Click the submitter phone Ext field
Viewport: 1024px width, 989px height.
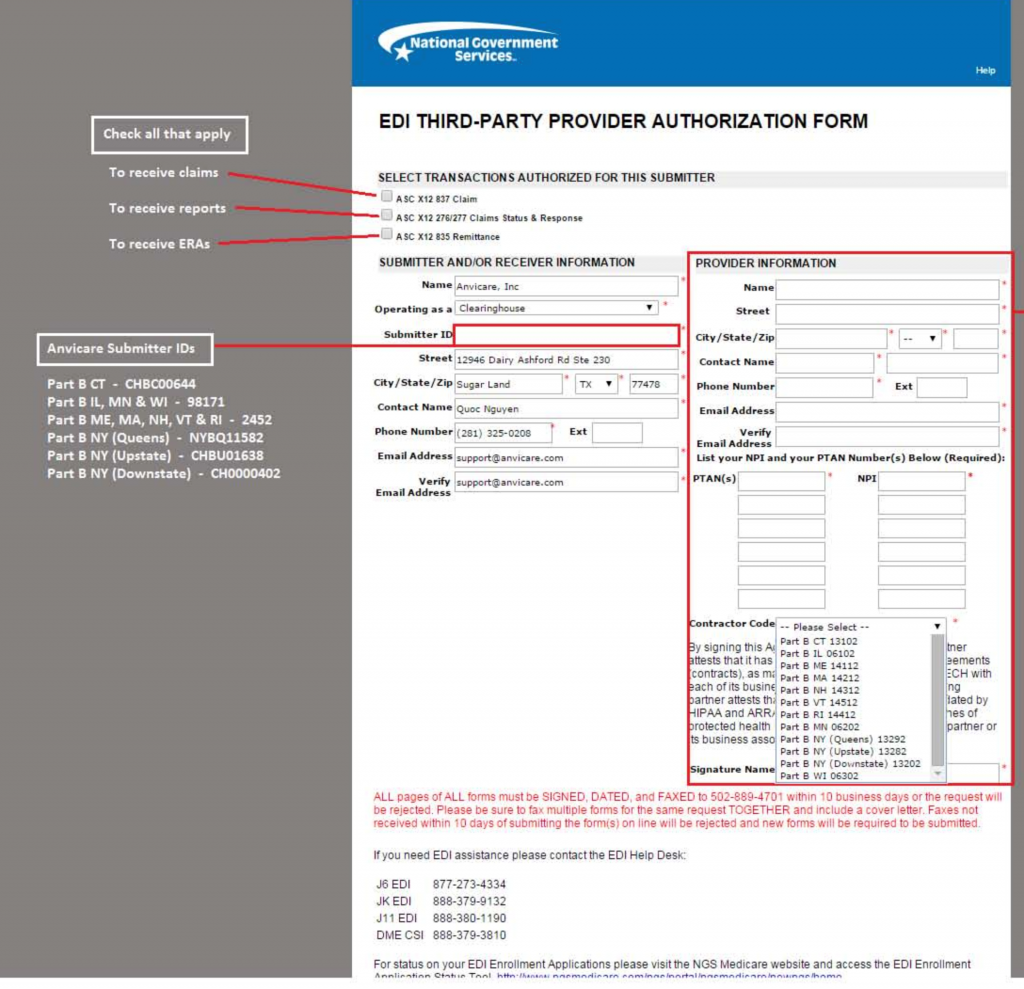pos(616,433)
